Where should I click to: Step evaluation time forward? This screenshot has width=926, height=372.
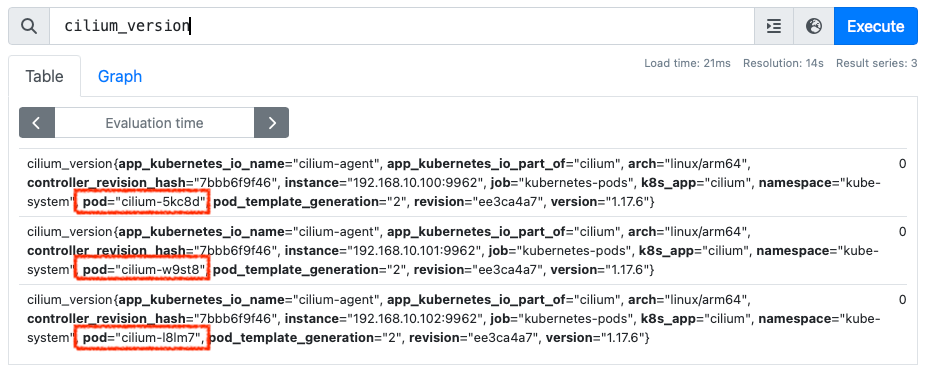pyautogui.click(x=272, y=123)
